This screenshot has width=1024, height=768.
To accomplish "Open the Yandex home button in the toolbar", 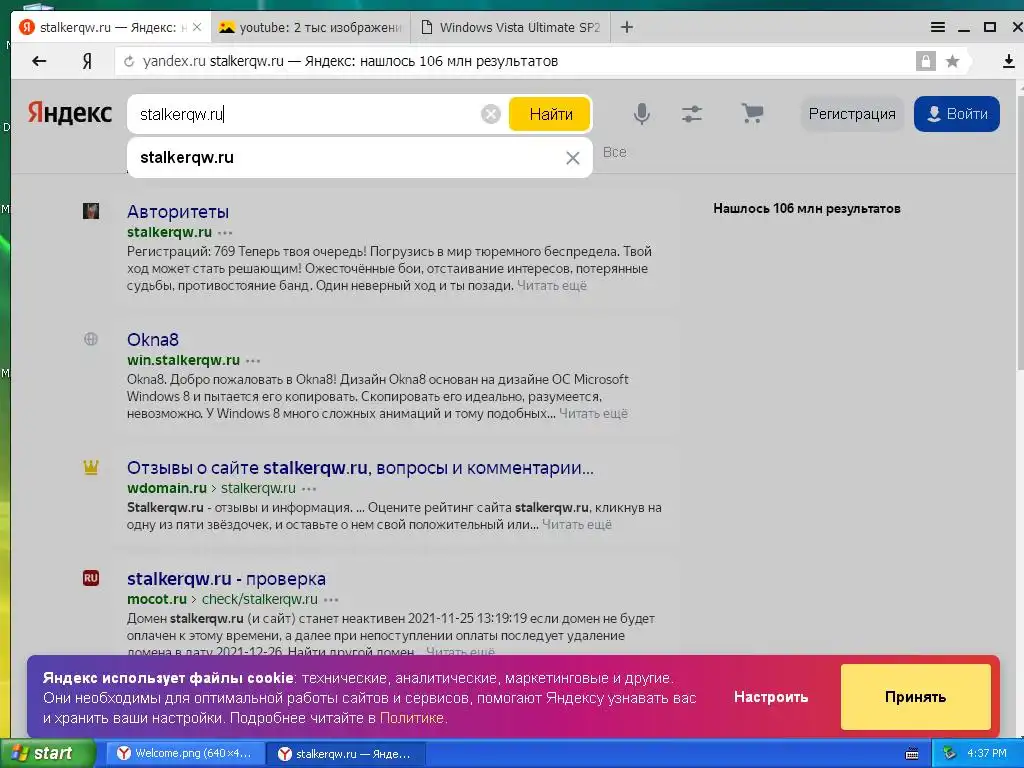I will 87,61.
